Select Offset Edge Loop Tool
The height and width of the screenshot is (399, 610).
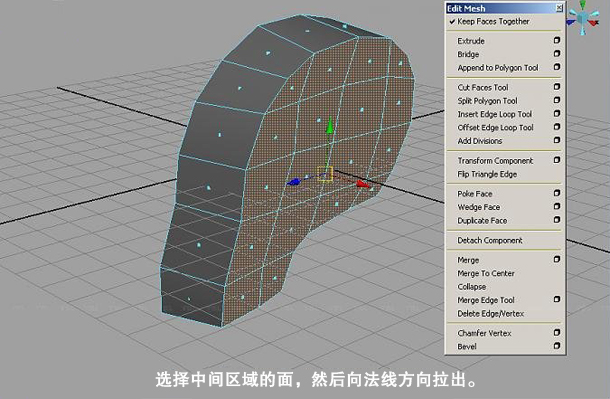[x=495, y=128]
